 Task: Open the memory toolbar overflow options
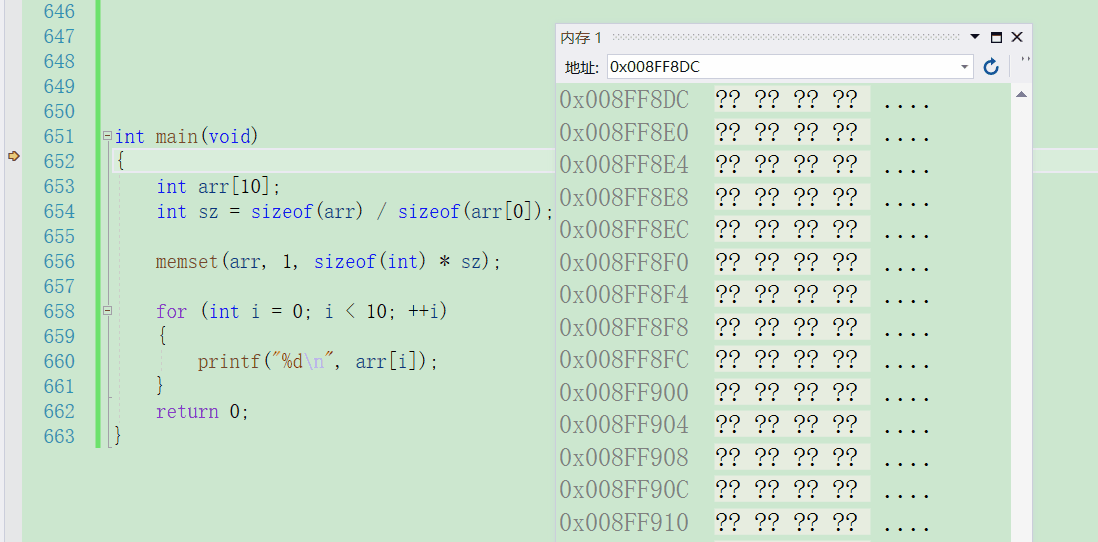click(x=1025, y=60)
